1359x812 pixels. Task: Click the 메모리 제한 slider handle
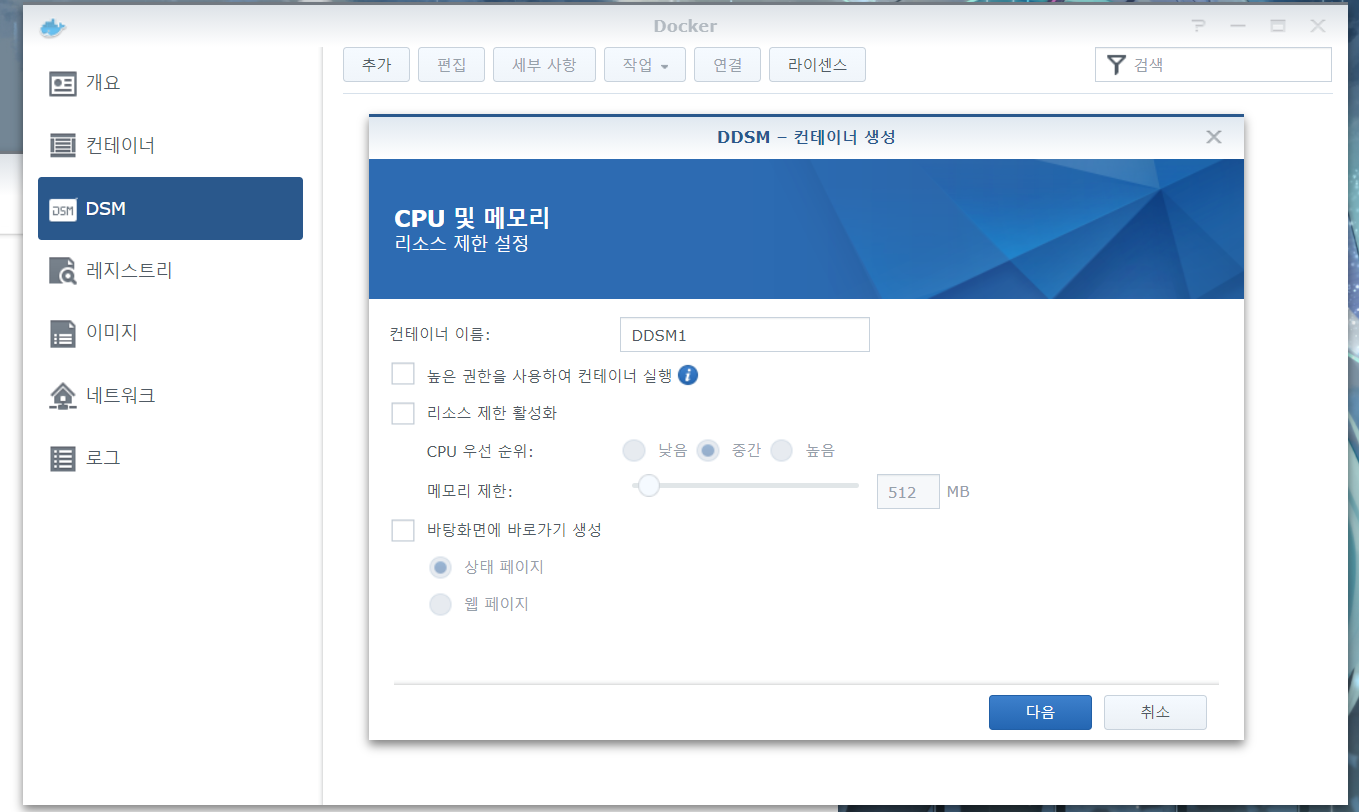[649, 486]
